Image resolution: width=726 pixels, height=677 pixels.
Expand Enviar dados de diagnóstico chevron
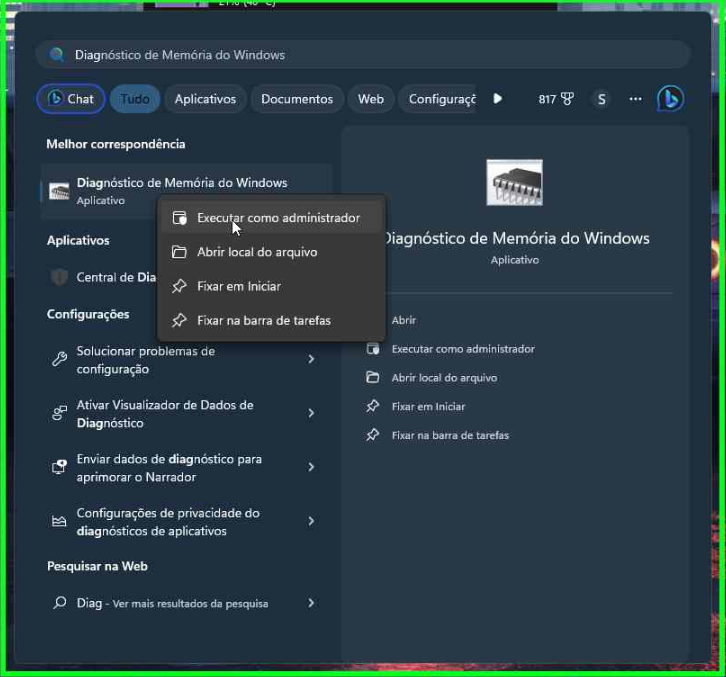311,467
